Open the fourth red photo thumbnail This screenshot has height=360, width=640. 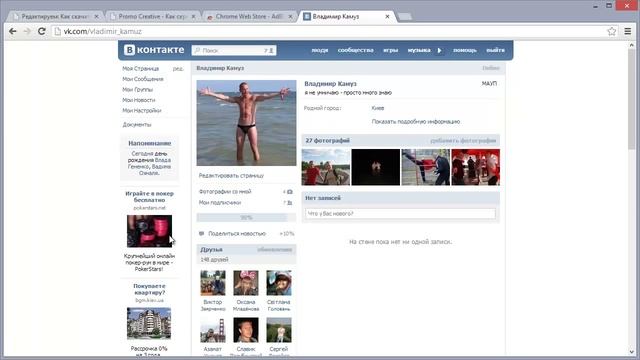click(476, 167)
